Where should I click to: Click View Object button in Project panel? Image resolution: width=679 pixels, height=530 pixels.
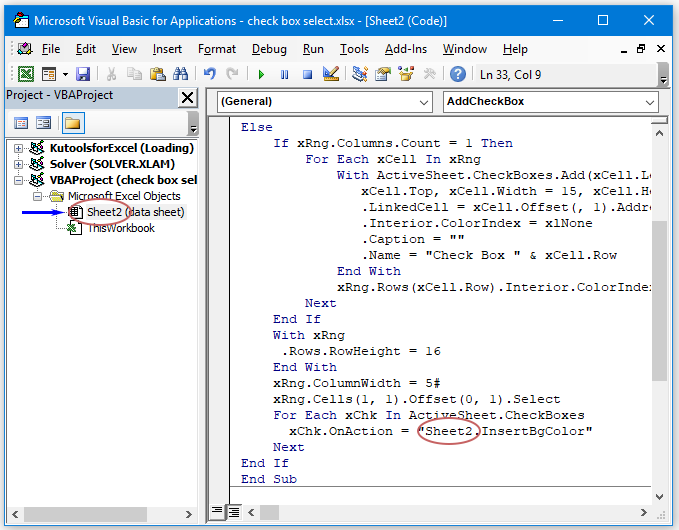click(x=44, y=122)
